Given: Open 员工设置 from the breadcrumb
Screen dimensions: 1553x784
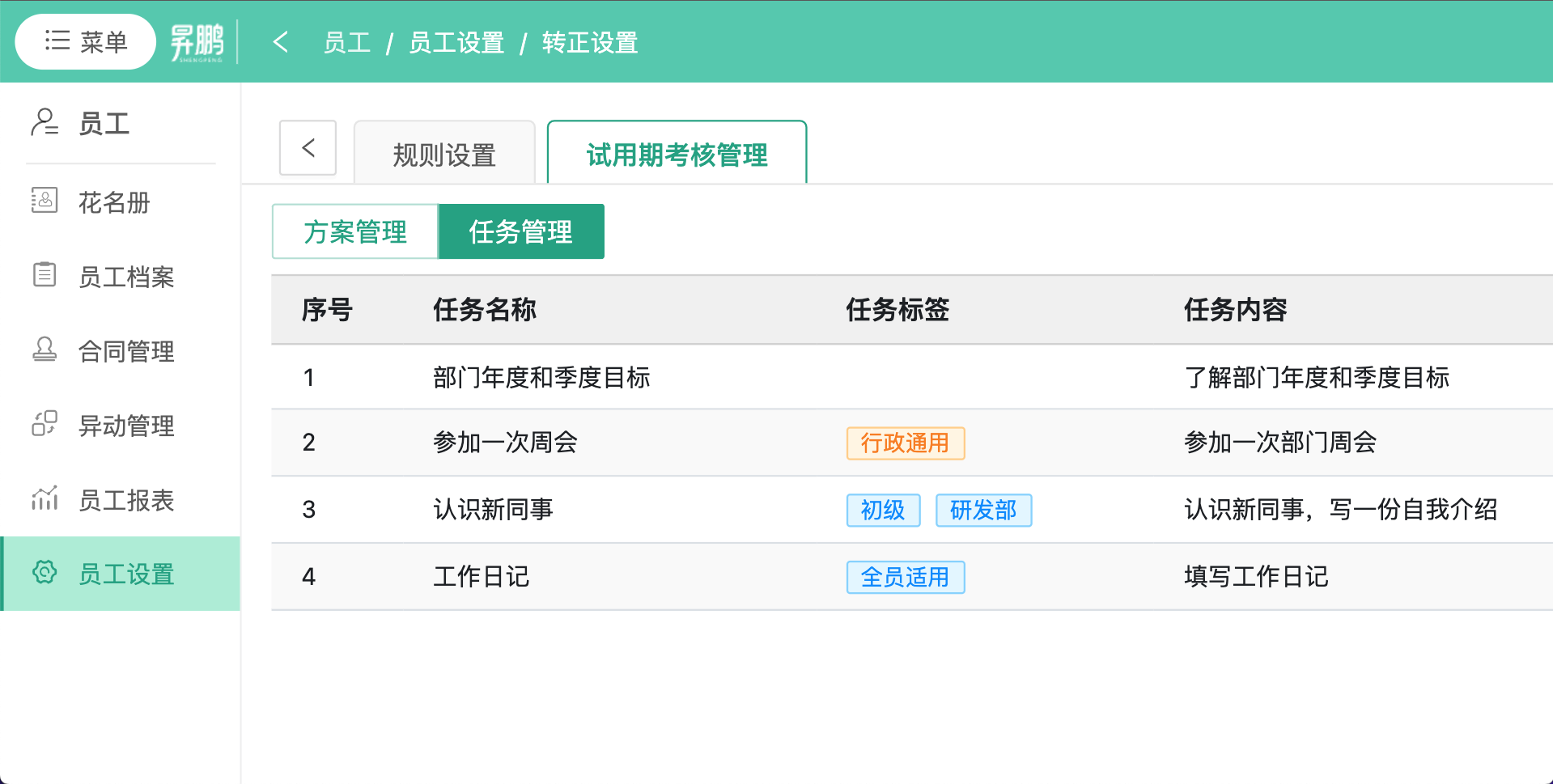Looking at the screenshot, I should pyautogui.click(x=456, y=42).
